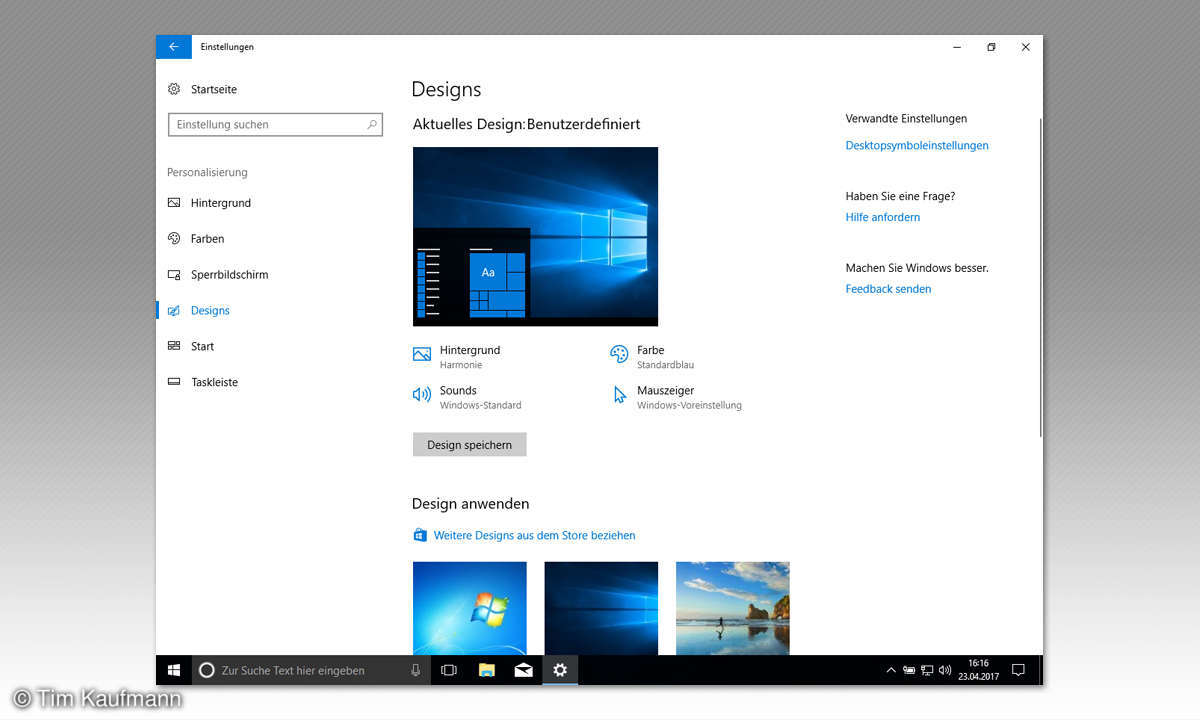Open the Farben settings page
The width and height of the screenshot is (1200, 720).
(208, 239)
